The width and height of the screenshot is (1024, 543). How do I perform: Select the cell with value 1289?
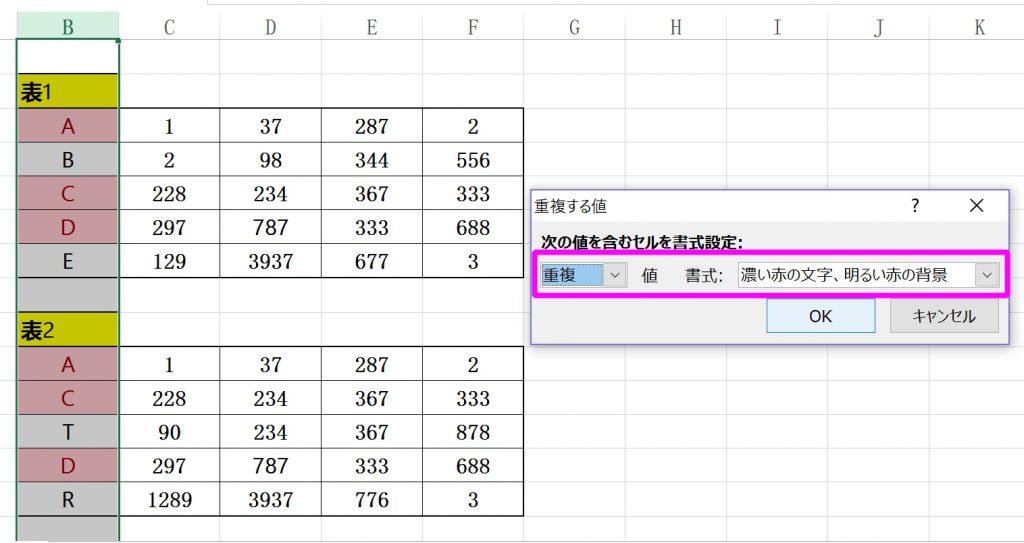click(x=169, y=500)
